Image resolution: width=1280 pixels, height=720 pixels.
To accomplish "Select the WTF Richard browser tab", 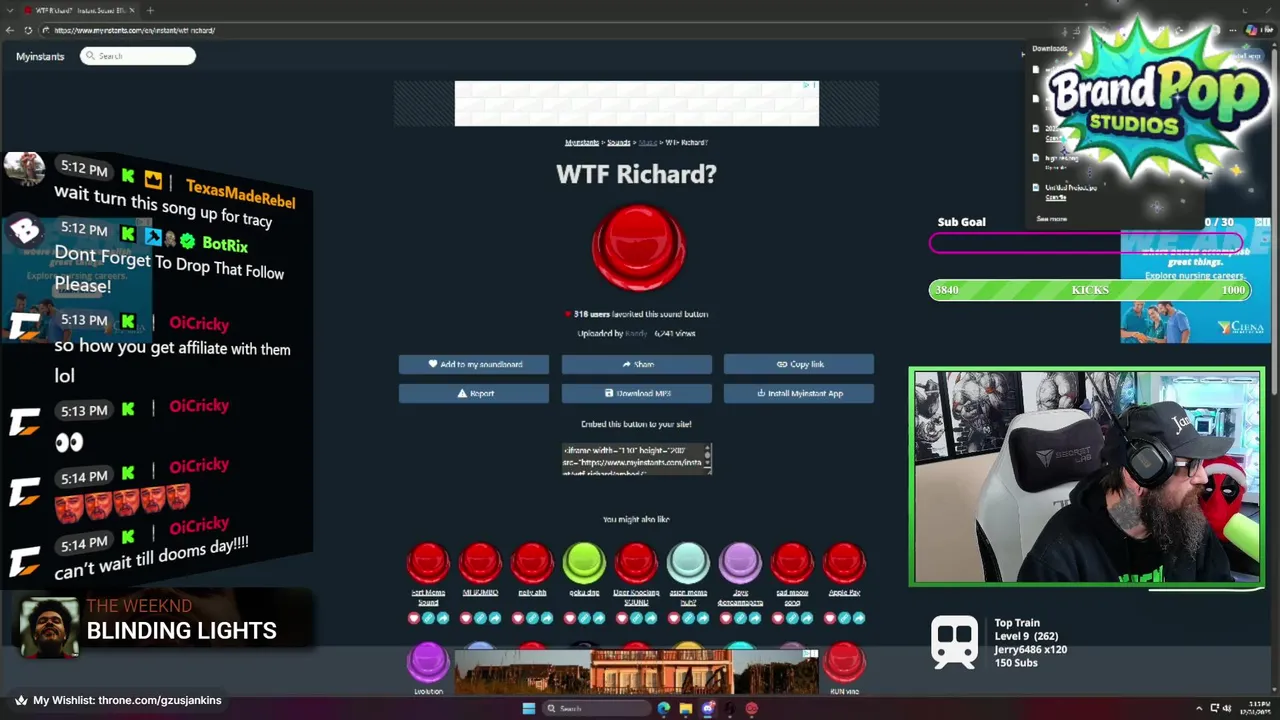I will click(x=78, y=10).
